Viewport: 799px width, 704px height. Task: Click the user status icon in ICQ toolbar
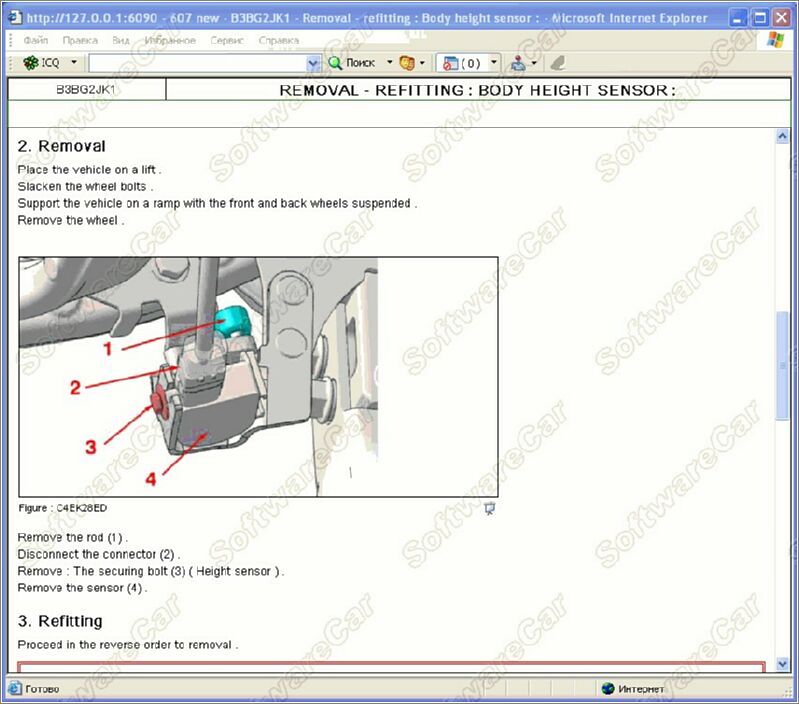point(518,63)
